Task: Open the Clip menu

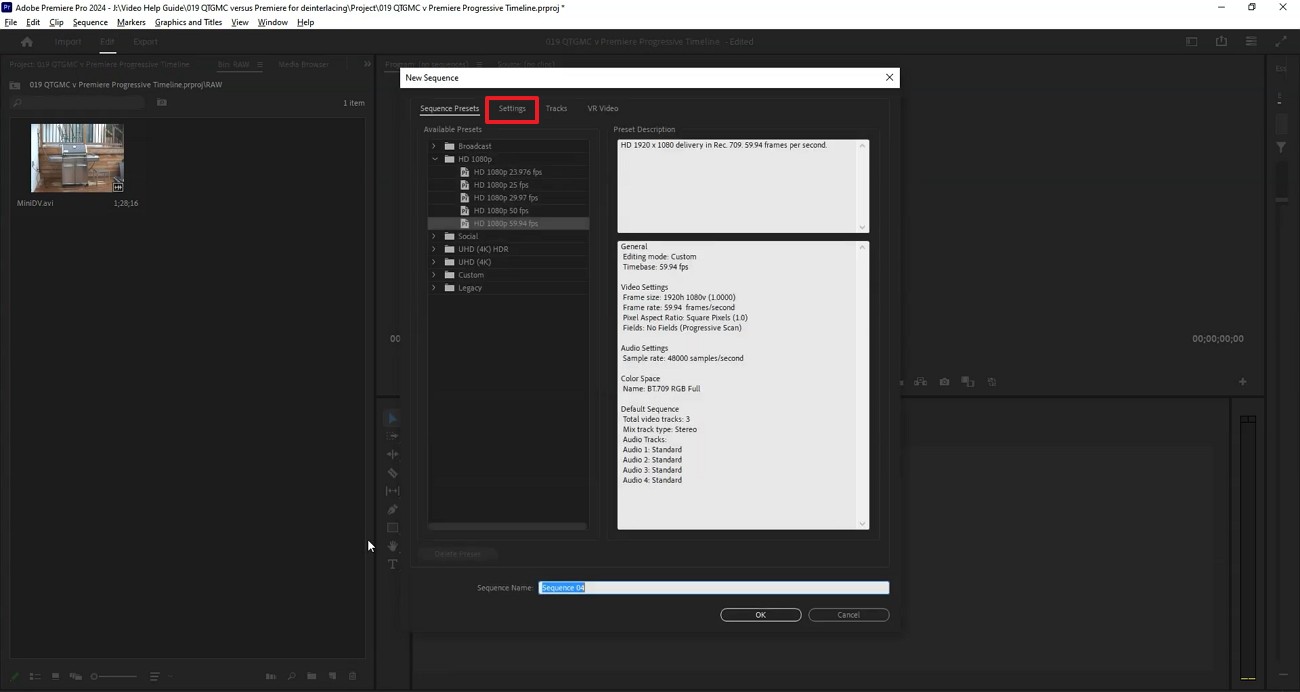Action: (56, 22)
